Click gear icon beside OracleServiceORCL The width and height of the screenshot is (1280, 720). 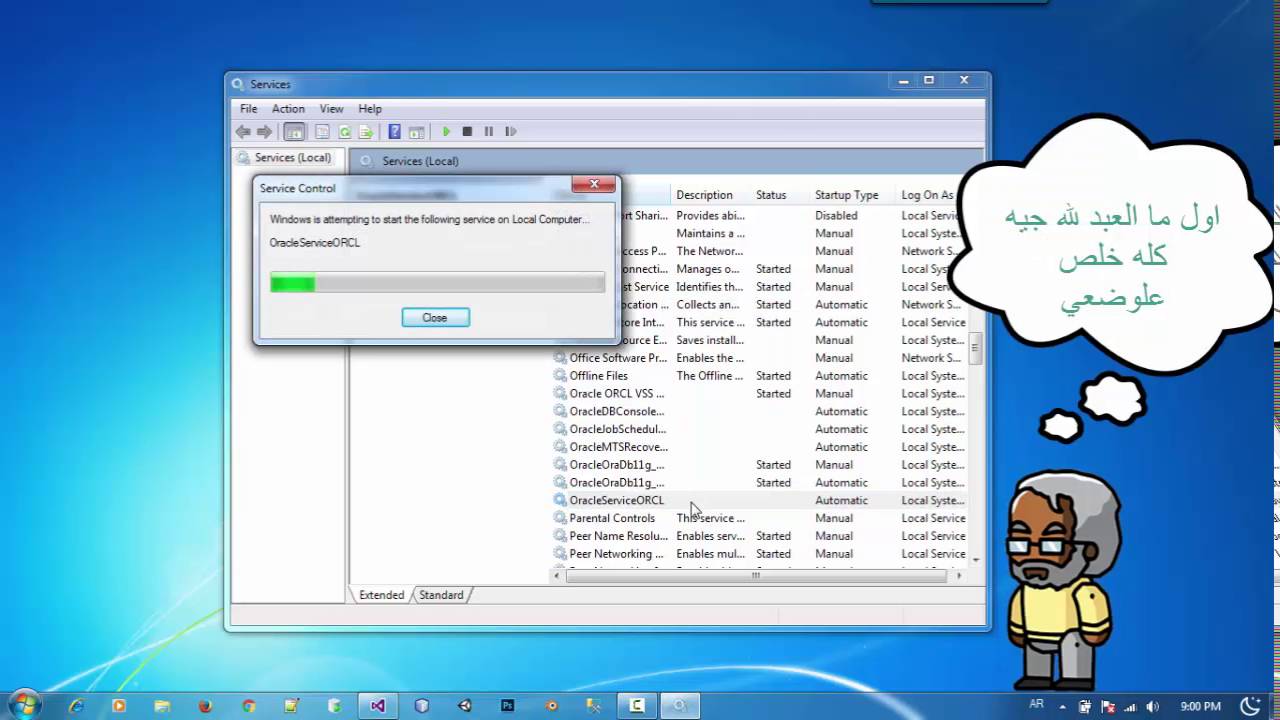tap(560, 500)
